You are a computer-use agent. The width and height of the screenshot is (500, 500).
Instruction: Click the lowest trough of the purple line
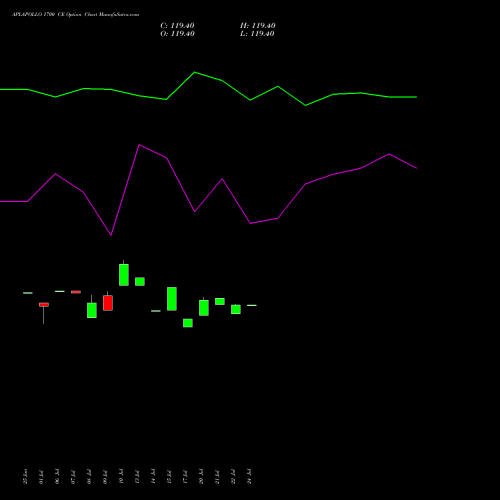111,235
